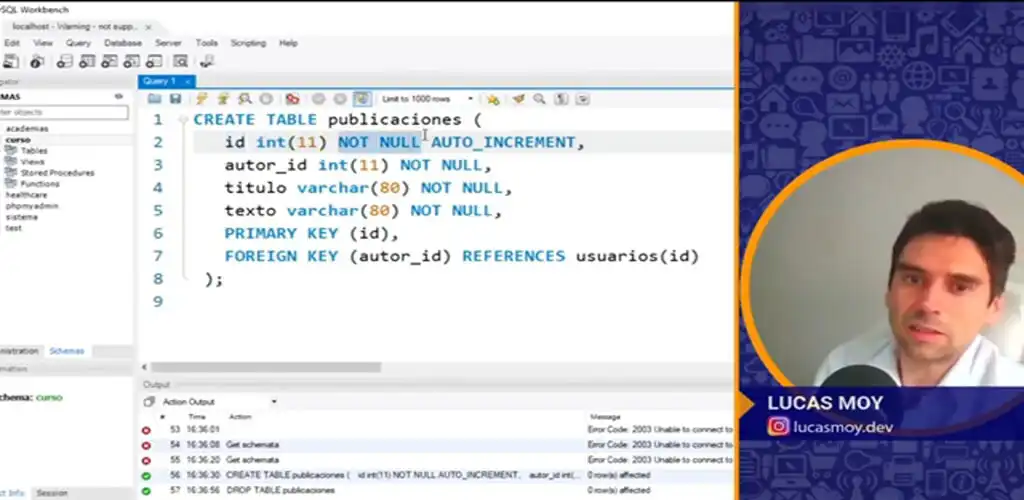Switch to the Administration tab in navigator

20,351
